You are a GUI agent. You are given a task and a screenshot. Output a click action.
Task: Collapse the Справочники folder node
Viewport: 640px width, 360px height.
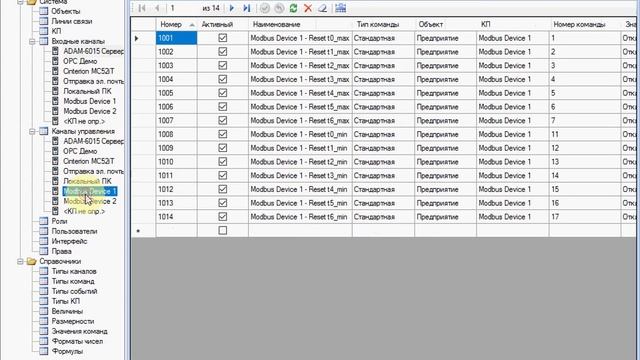coord(20,261)
